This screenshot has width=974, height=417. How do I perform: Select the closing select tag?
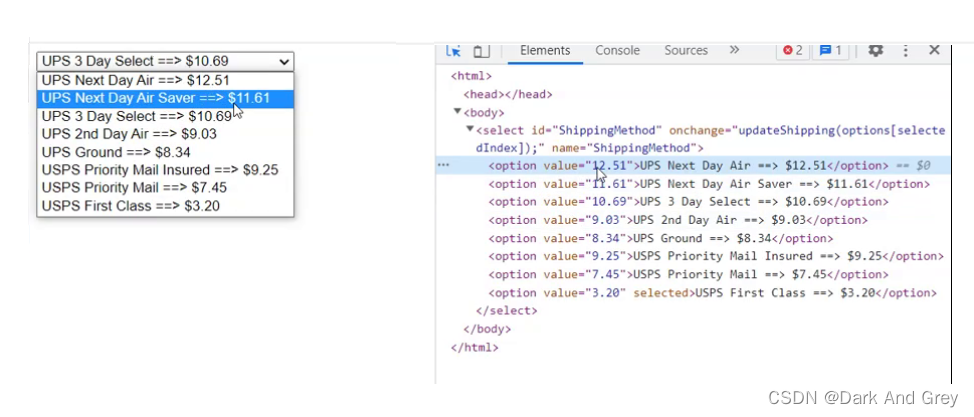click(x=506, y=311)
